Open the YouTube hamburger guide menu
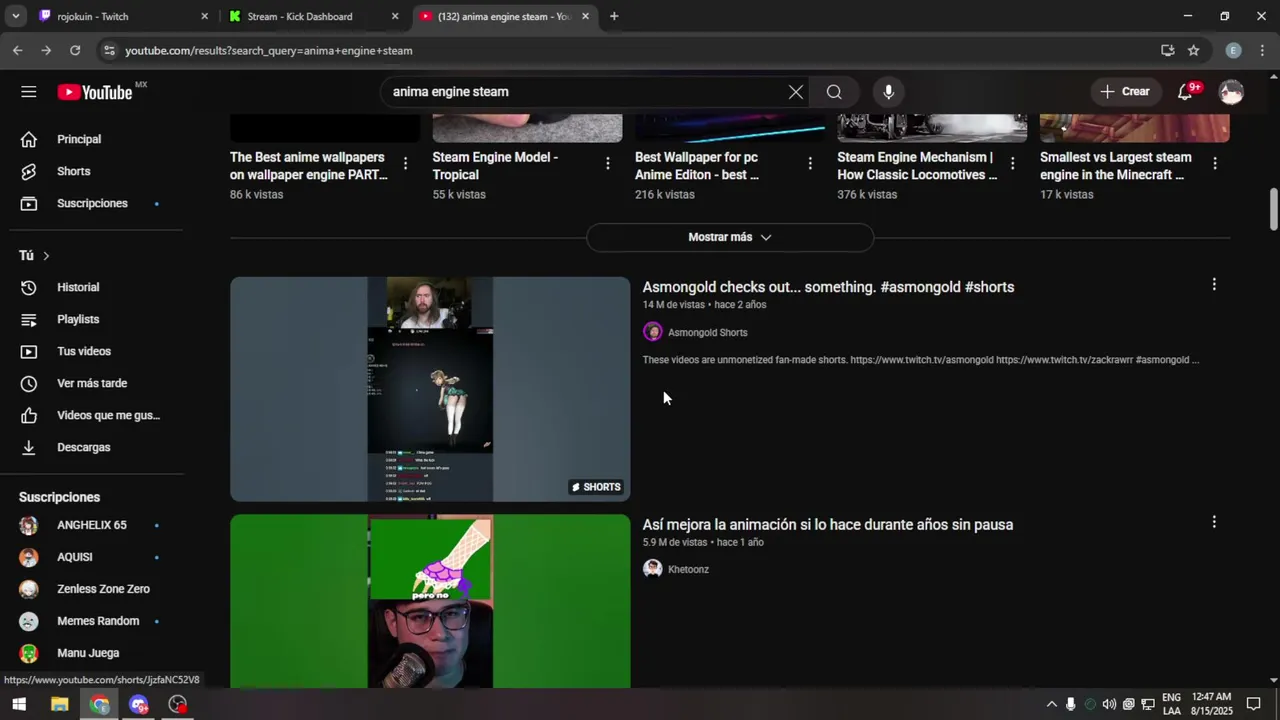The height and width of the screenshot is (720, 1280). click(28, 92)
